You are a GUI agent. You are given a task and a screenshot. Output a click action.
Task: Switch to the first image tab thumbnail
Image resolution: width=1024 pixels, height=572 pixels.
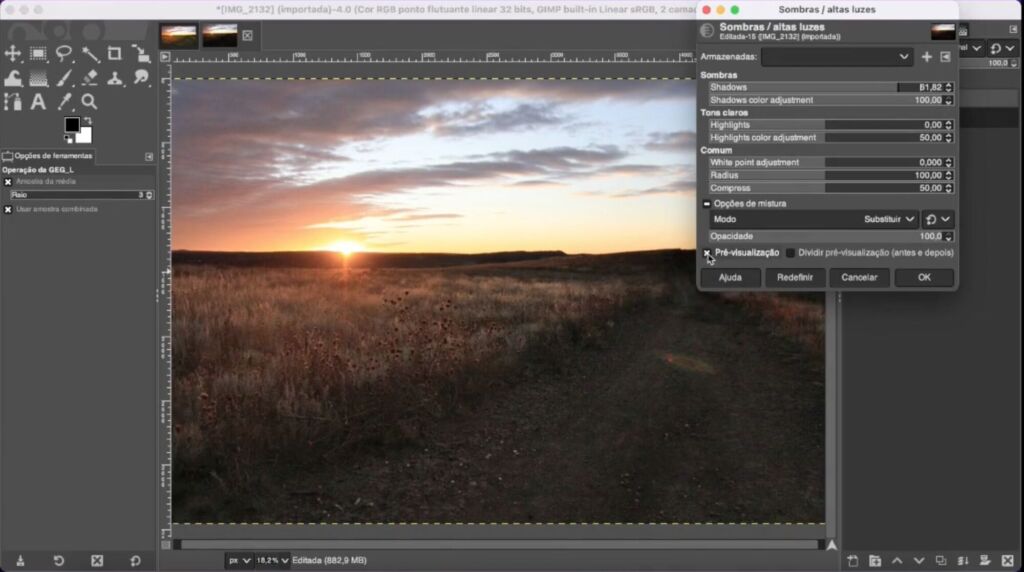tap(179, 36)
